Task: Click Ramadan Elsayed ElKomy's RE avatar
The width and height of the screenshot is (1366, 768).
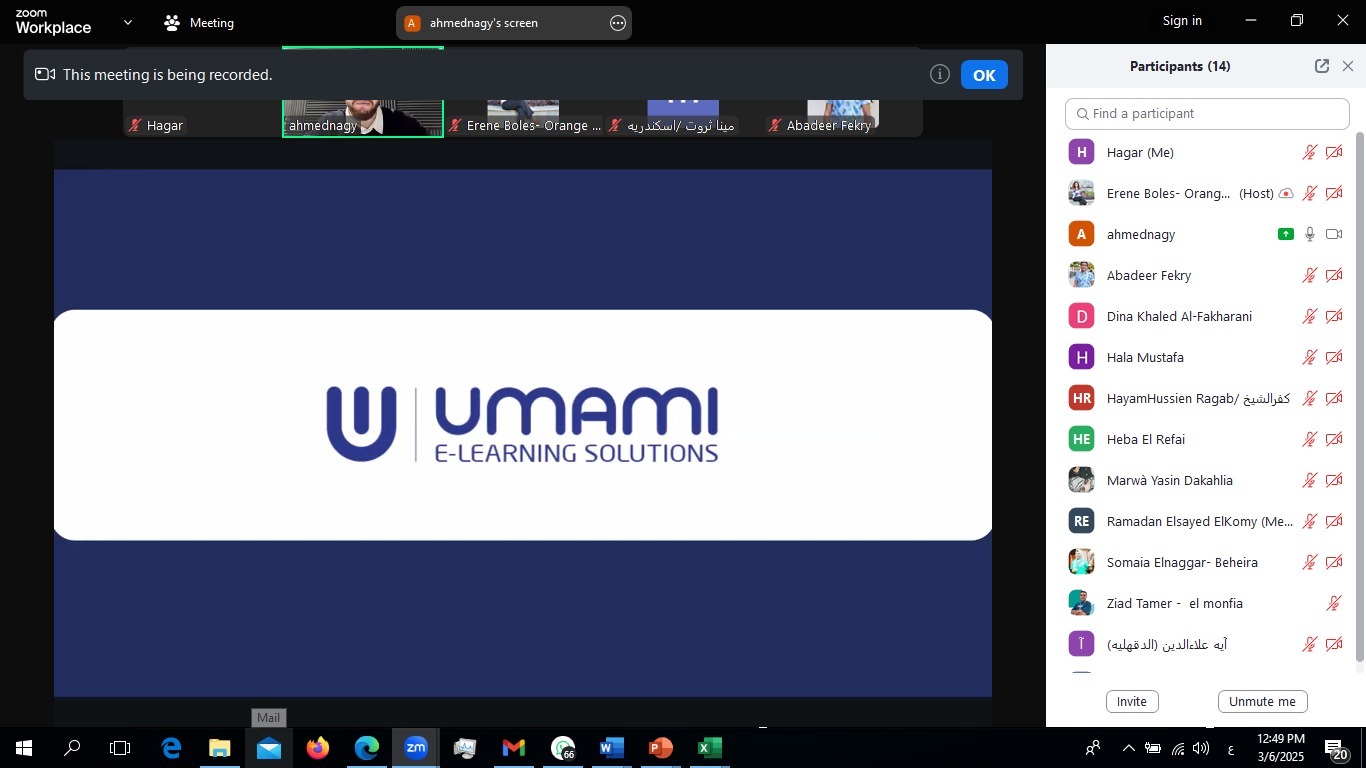Action: tap(1081, 521)
